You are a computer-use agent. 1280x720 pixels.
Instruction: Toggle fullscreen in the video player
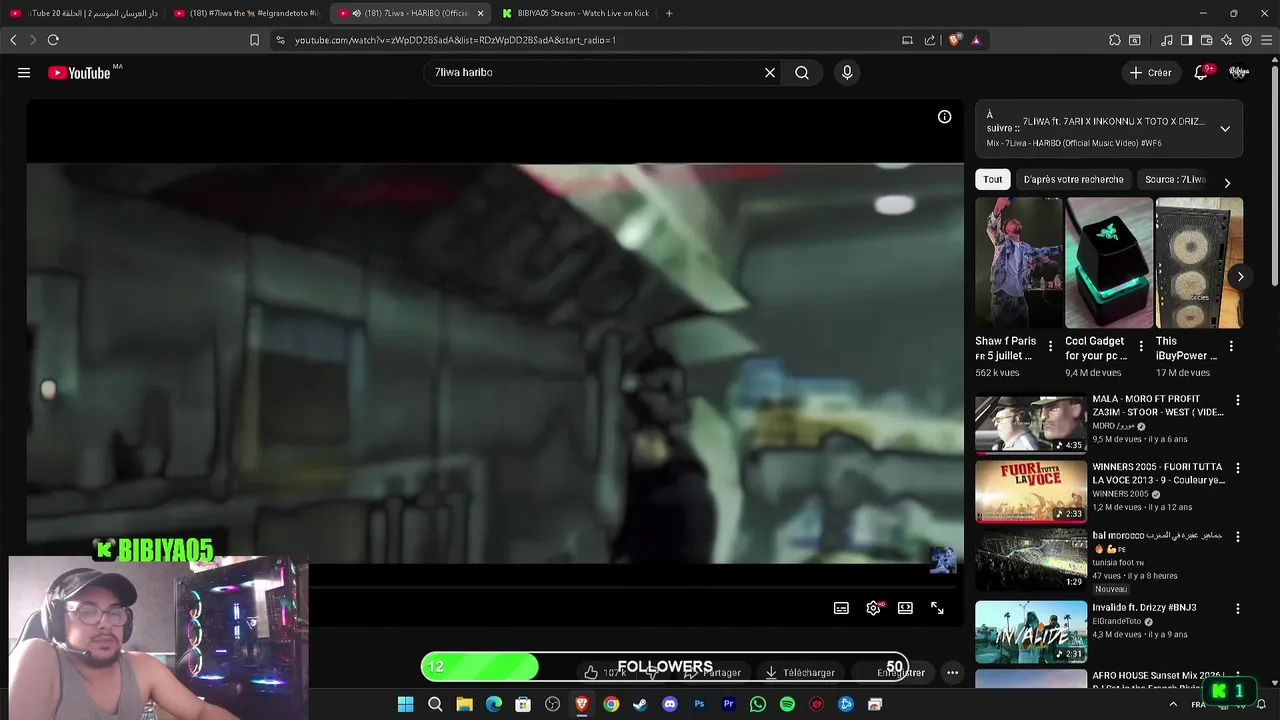pos(937,608)
